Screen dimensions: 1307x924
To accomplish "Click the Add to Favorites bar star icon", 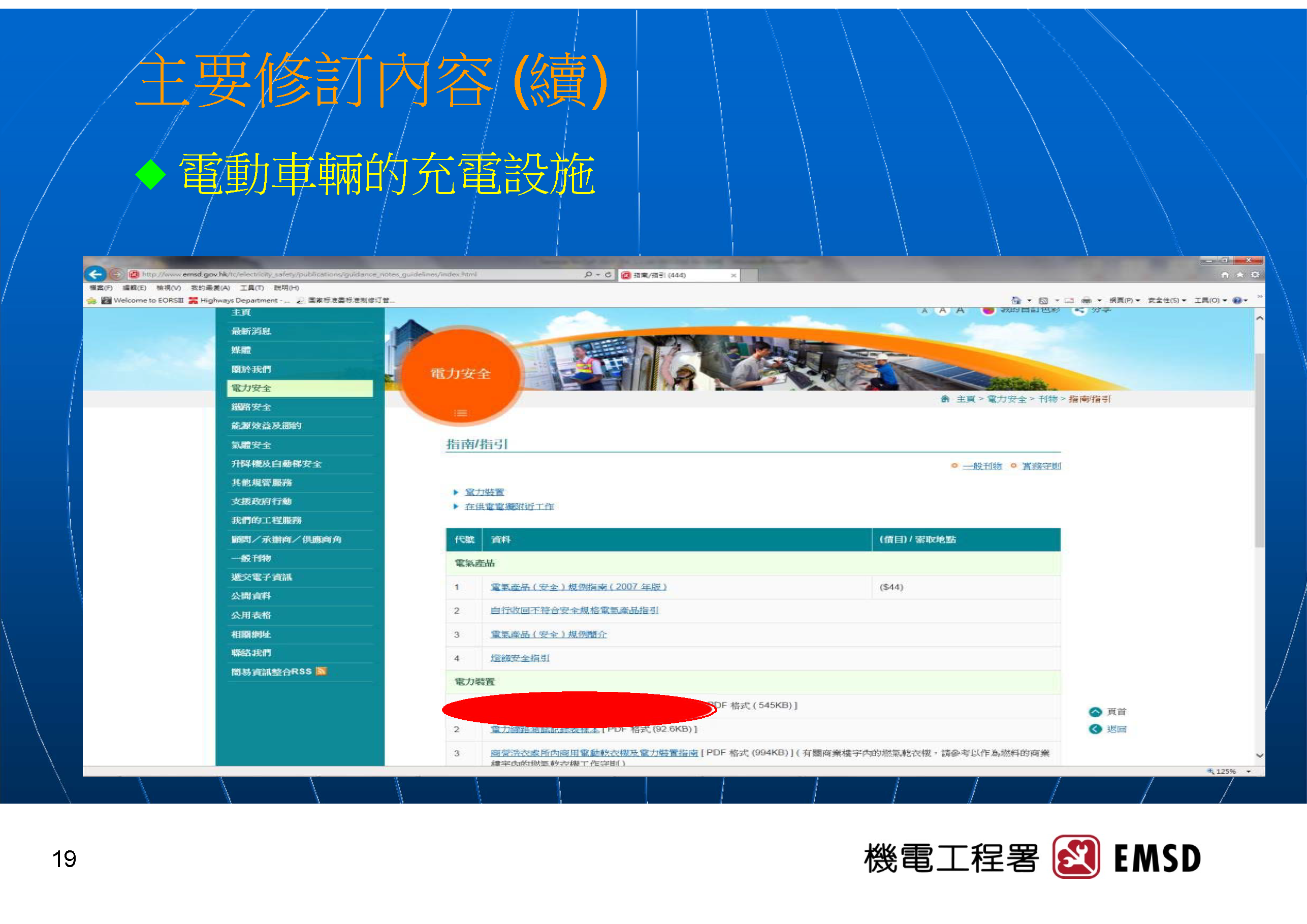I will 91,301.
